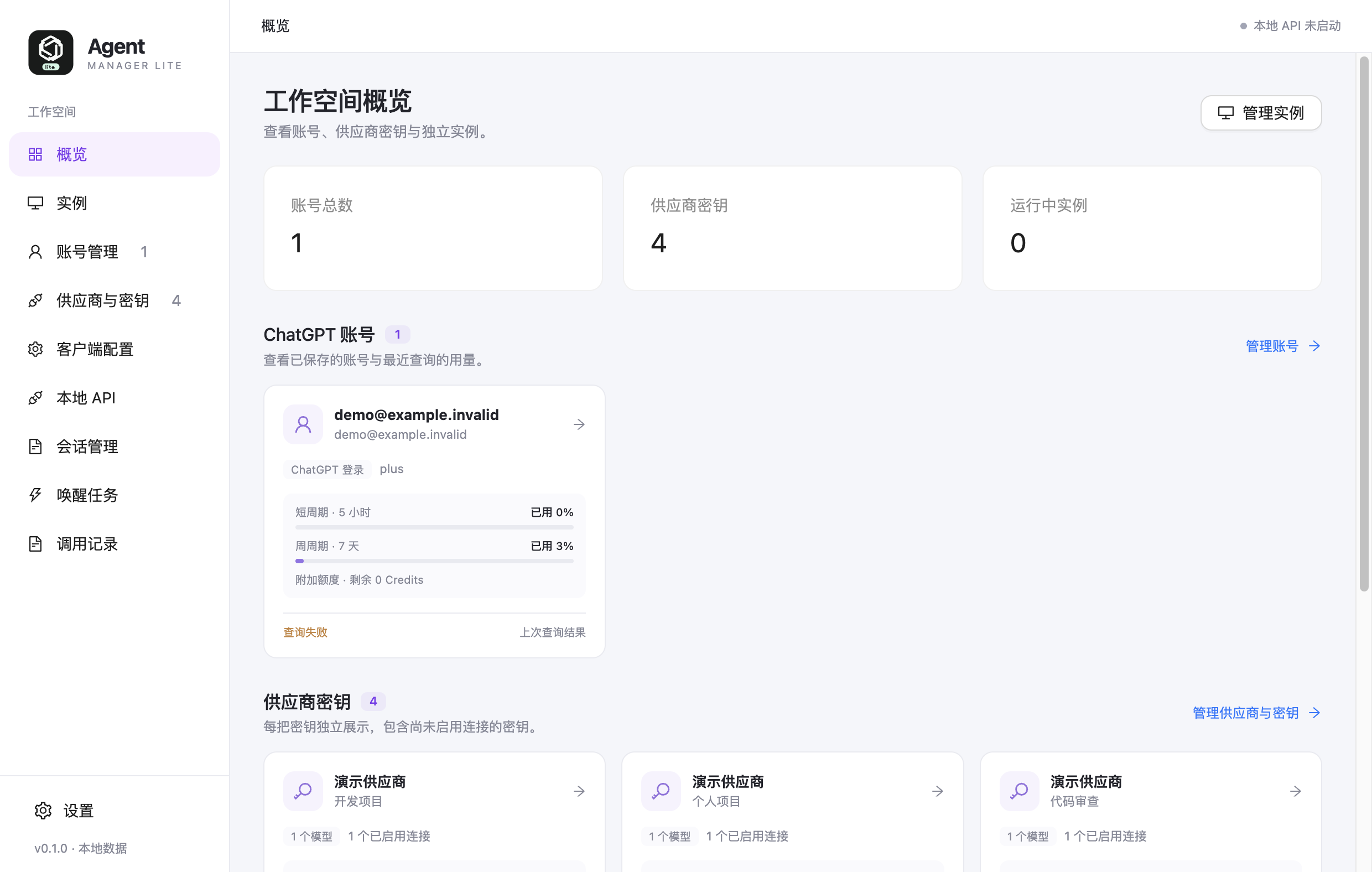The height and width of the screenshot is (872, 1372).
Task: Click the arrow icon next to 管理供应商与密钥
Action: point(1314,713)
